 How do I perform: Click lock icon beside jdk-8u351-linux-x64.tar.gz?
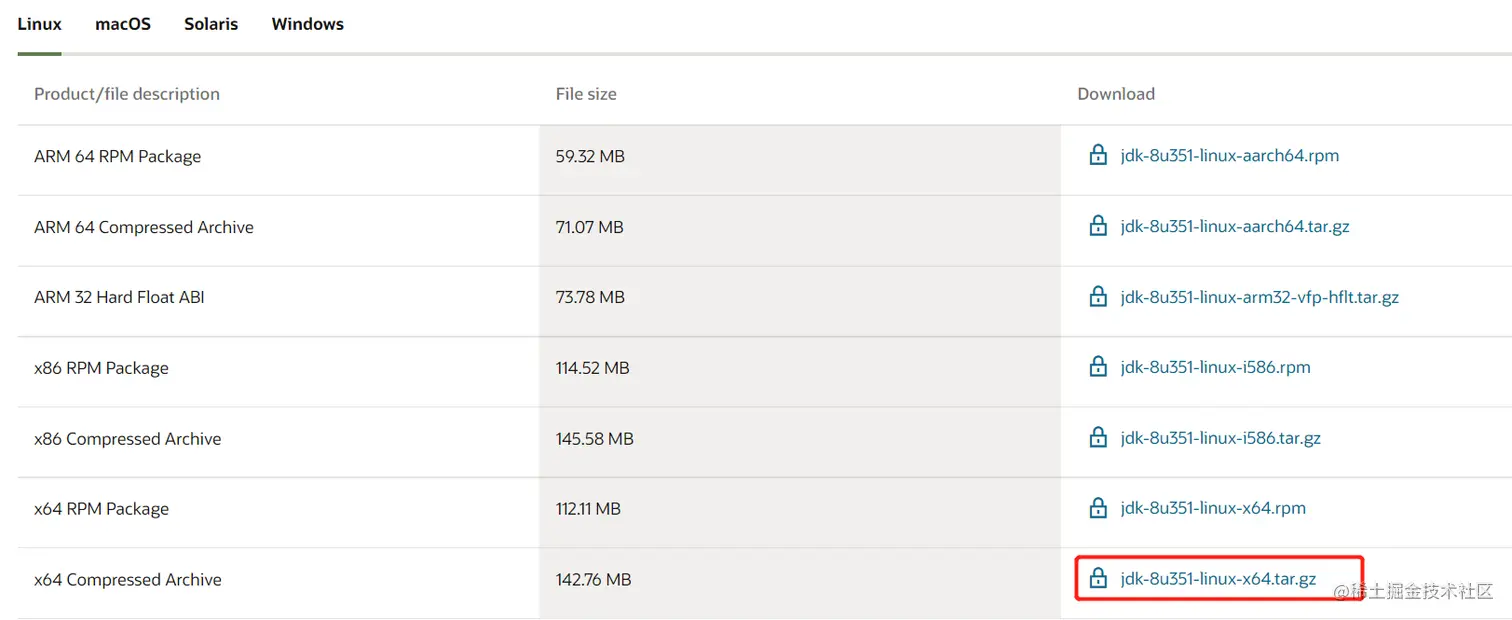(1098, 579)
